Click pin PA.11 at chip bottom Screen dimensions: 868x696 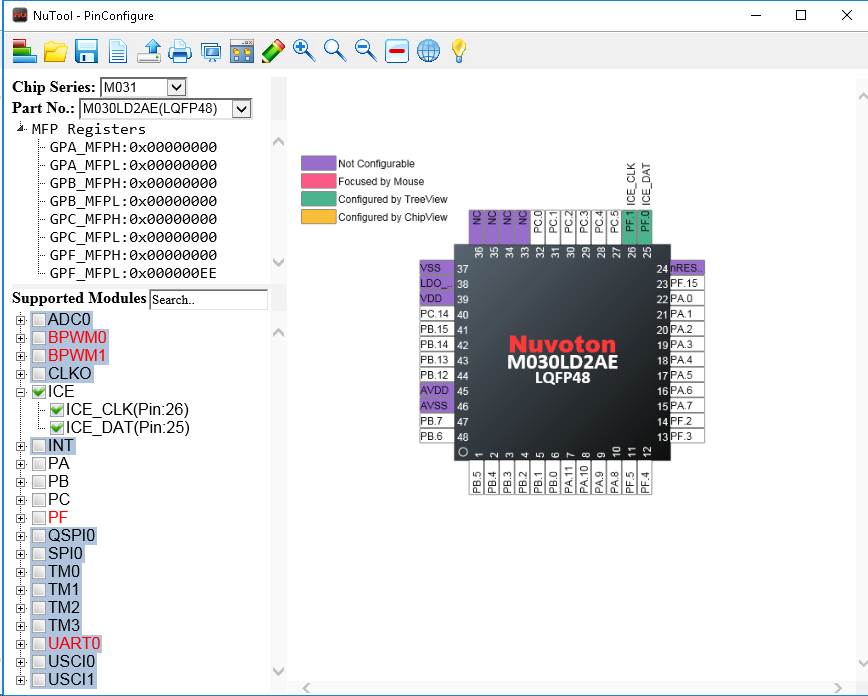tap(568, 478)
